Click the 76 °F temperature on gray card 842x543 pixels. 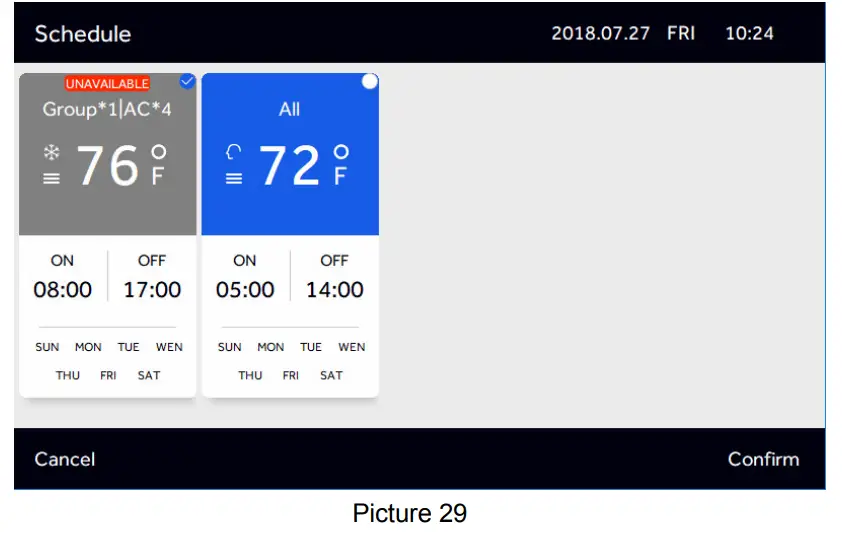tap(108, 166)
